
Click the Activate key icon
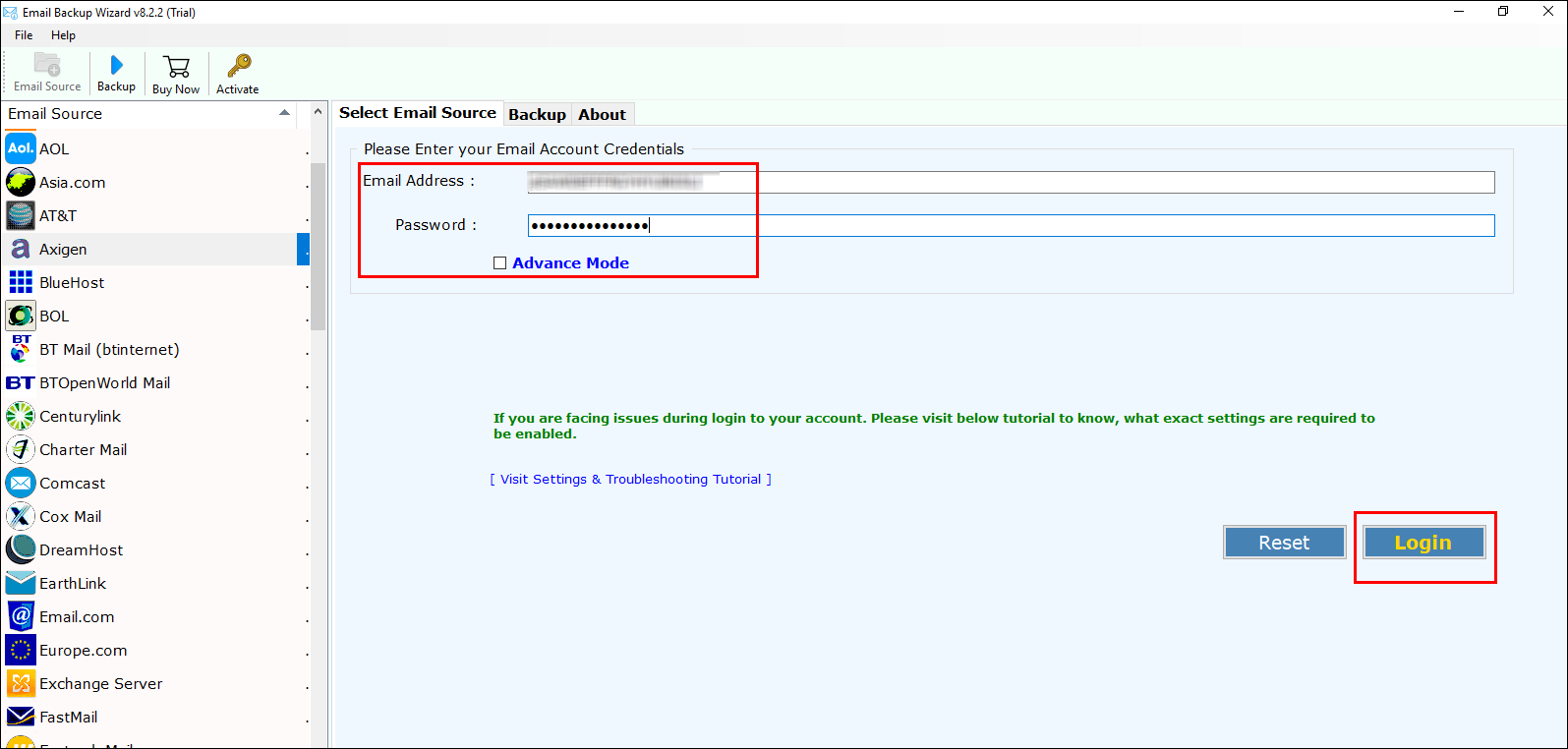(x=238, y=66)
